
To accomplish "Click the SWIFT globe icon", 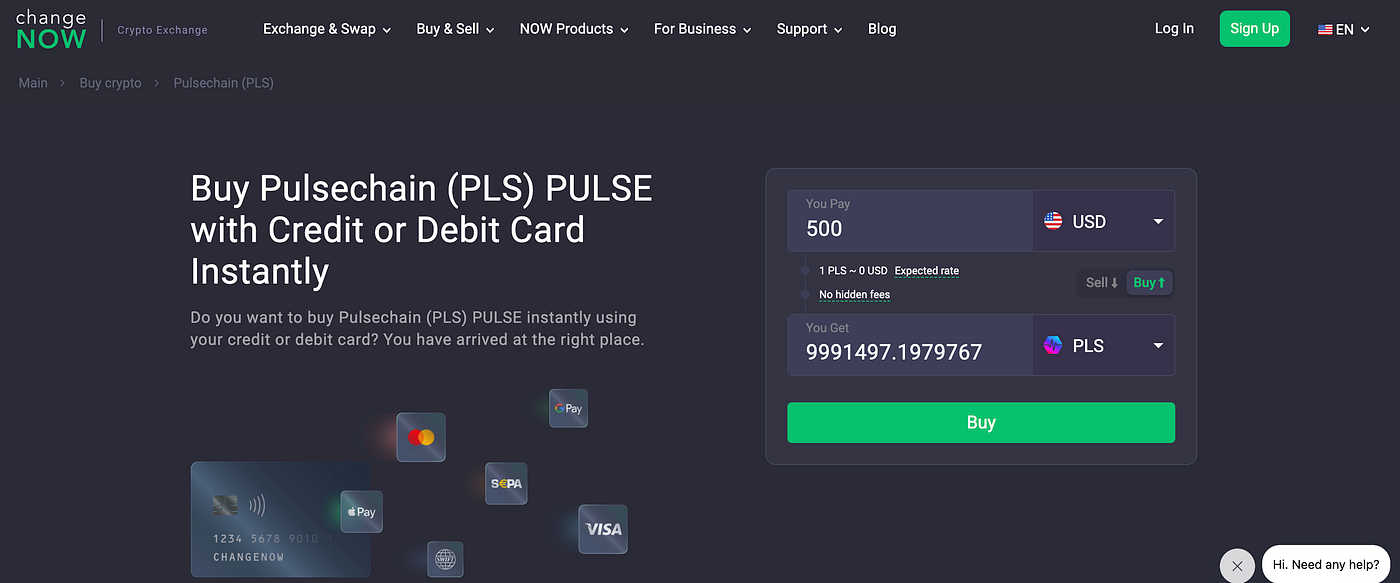I will [x=445, y=559].
